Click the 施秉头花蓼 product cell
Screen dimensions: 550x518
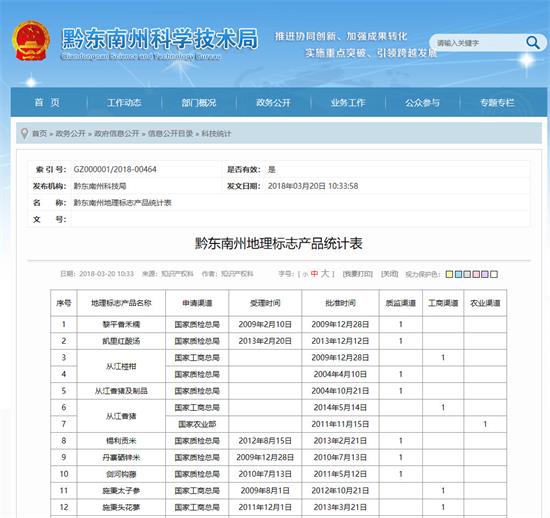point(121,507)
